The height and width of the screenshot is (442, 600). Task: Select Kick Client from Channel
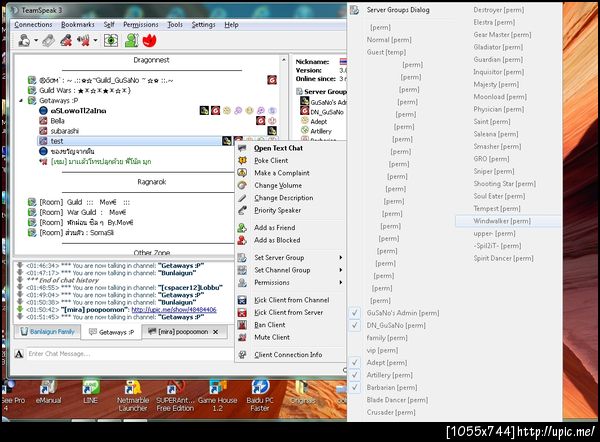pyautogui.click(x=290, y=300)
